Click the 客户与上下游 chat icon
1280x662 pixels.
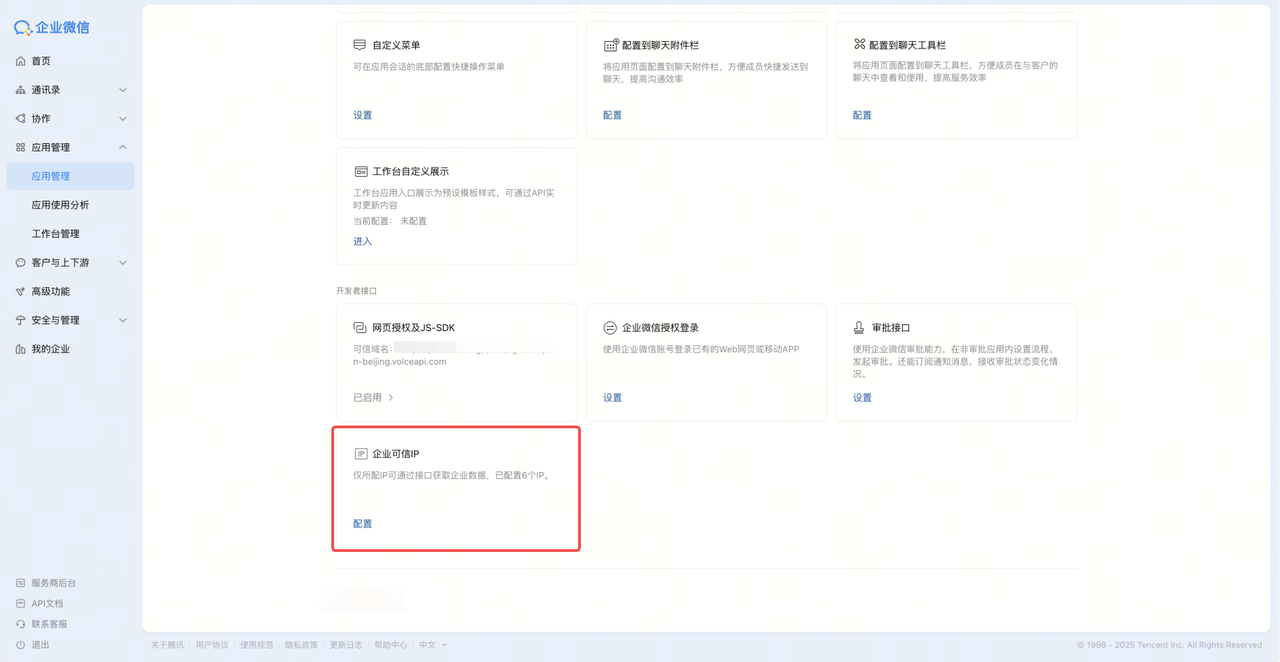(x=20, y=263)
